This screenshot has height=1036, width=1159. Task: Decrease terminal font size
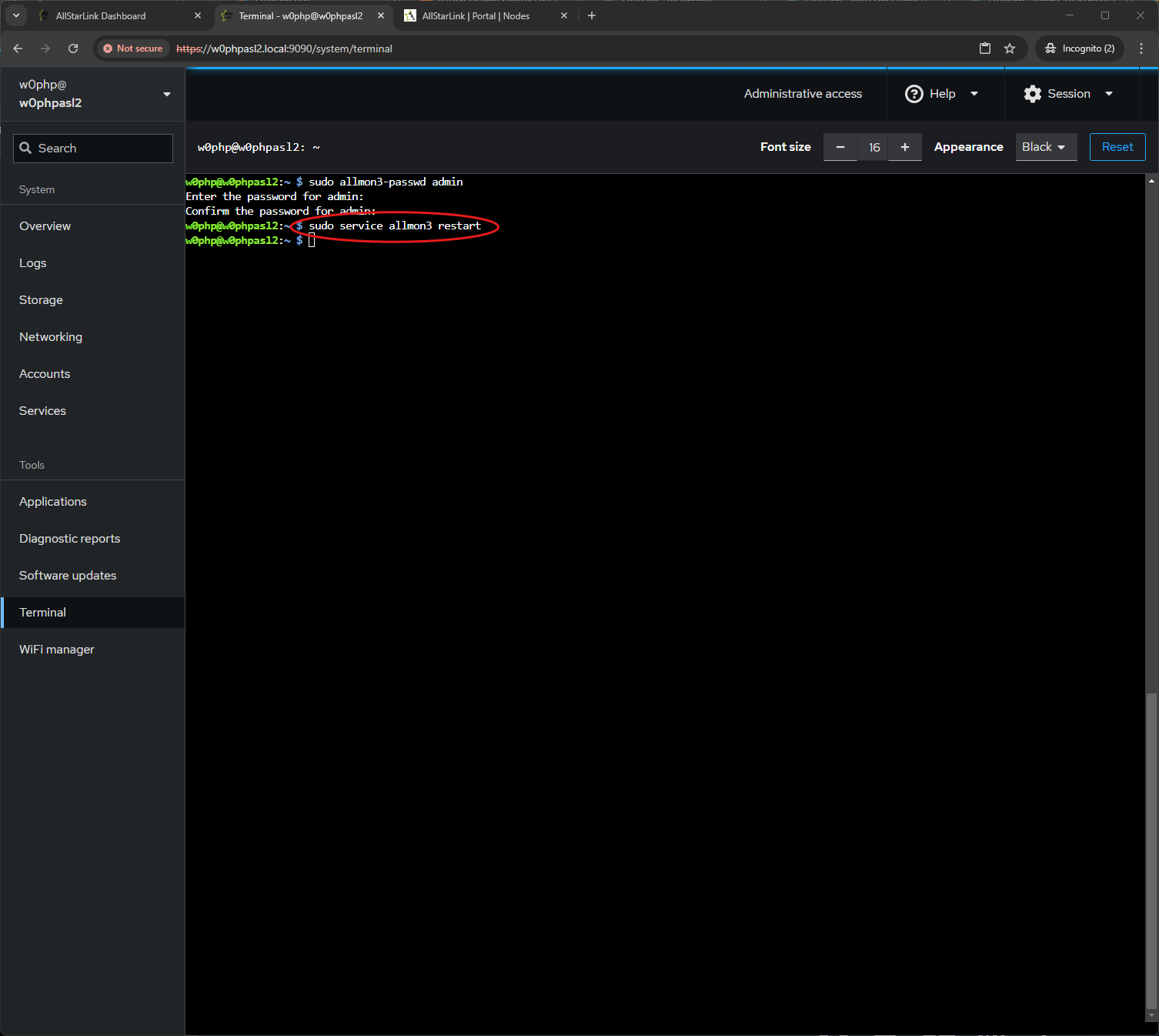click(x=840, y=147)
